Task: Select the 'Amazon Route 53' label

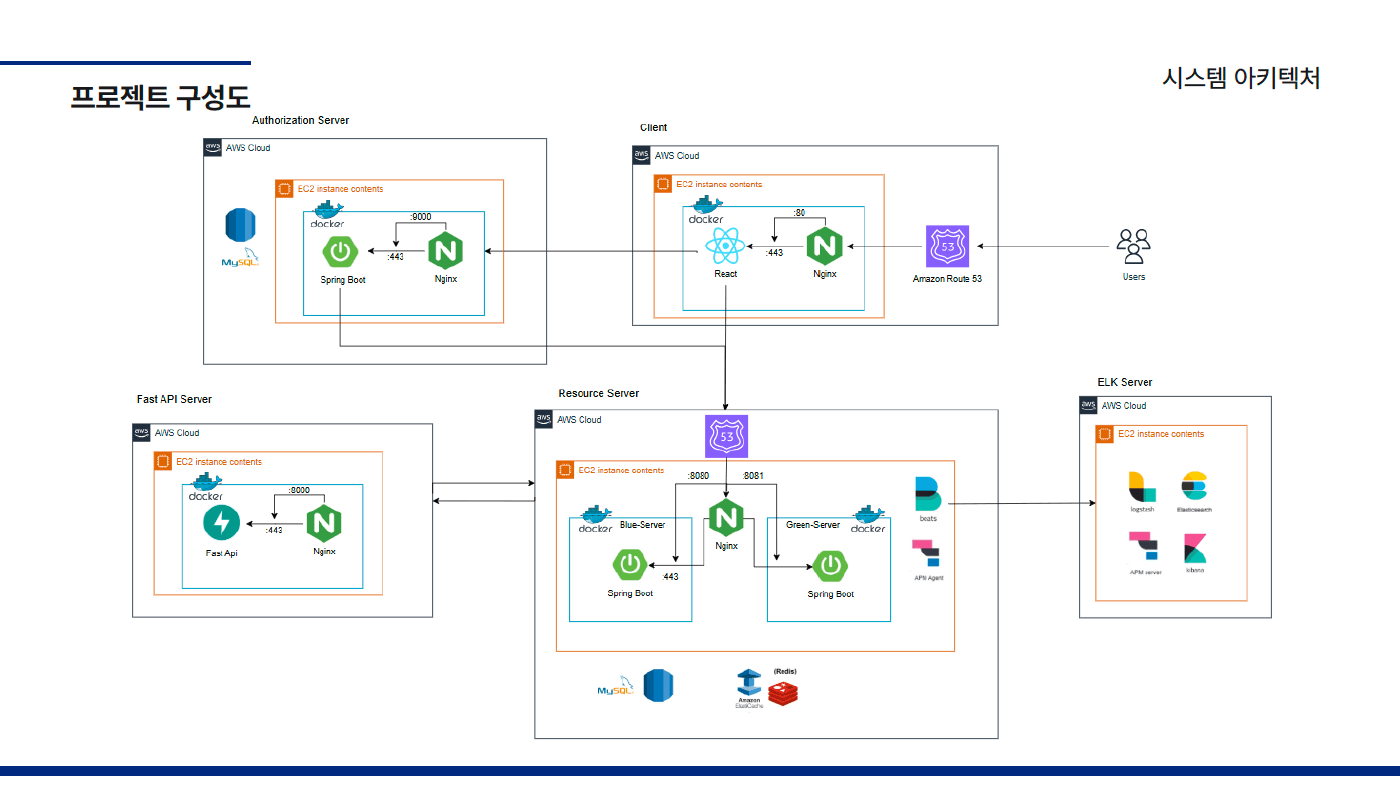Action: (947, 278)
